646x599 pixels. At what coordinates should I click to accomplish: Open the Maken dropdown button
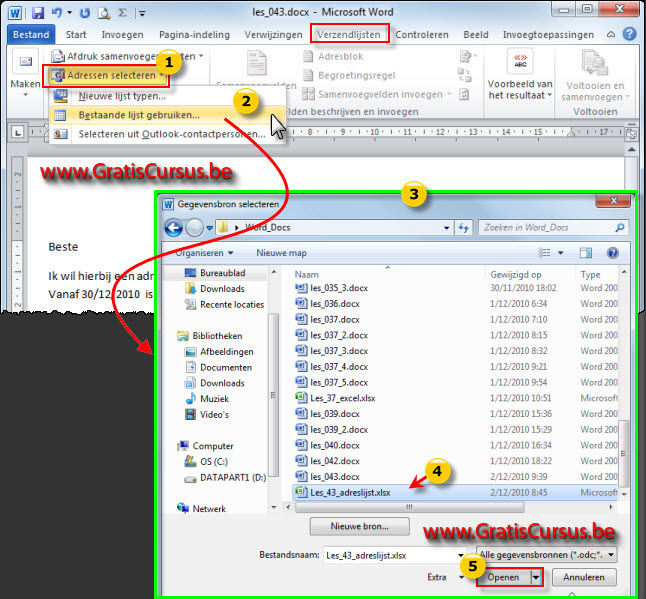(25, 73)
